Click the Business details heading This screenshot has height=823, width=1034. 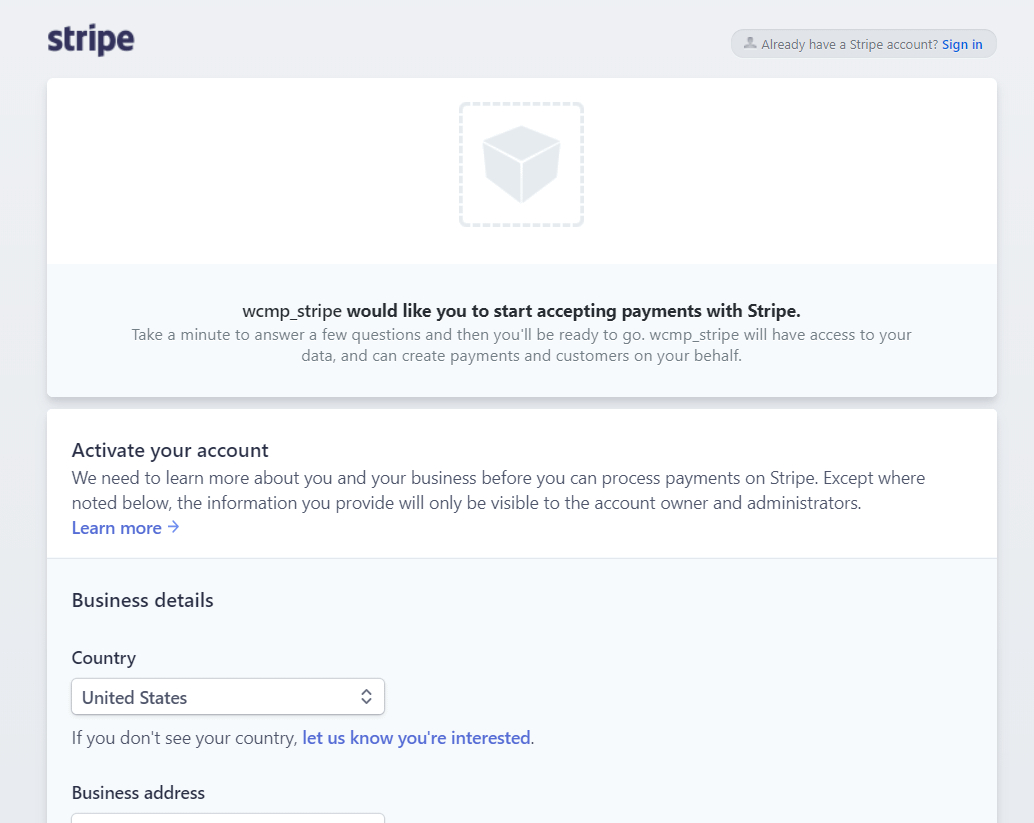(142, 601)
